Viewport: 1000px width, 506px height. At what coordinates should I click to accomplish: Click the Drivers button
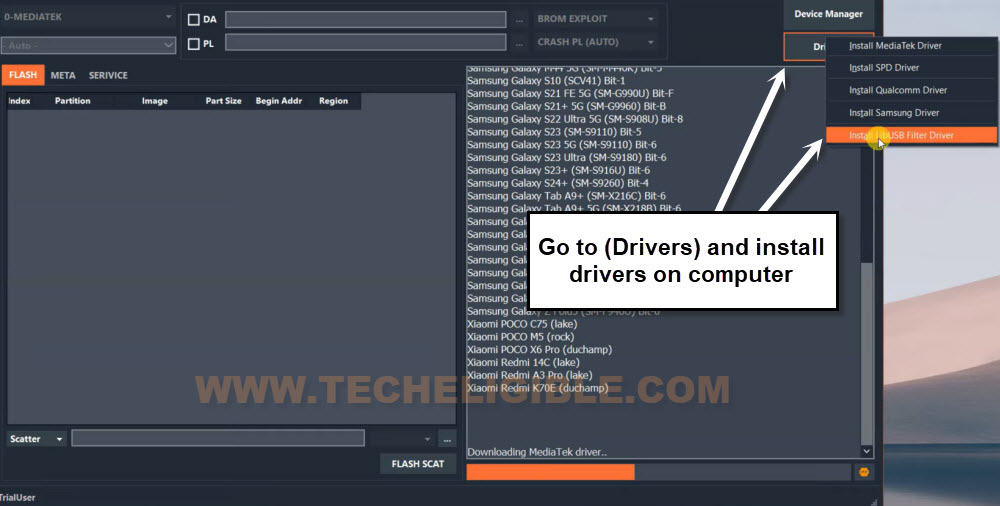pos(805,47)
